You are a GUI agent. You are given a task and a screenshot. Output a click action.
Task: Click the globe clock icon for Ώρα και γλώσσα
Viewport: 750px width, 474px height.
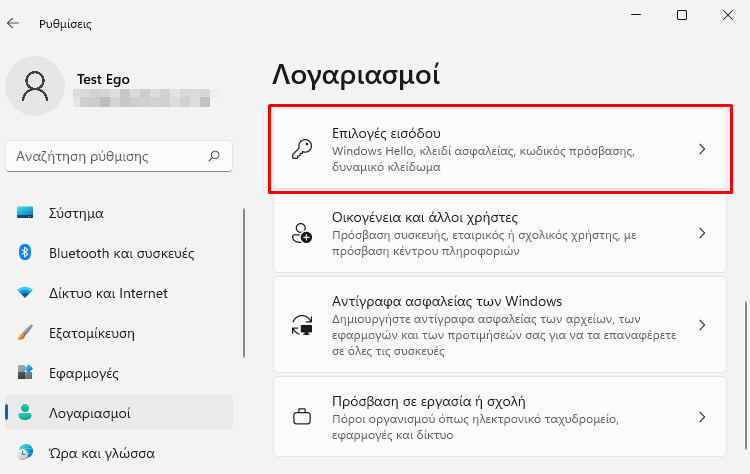(x=25, y=452)
